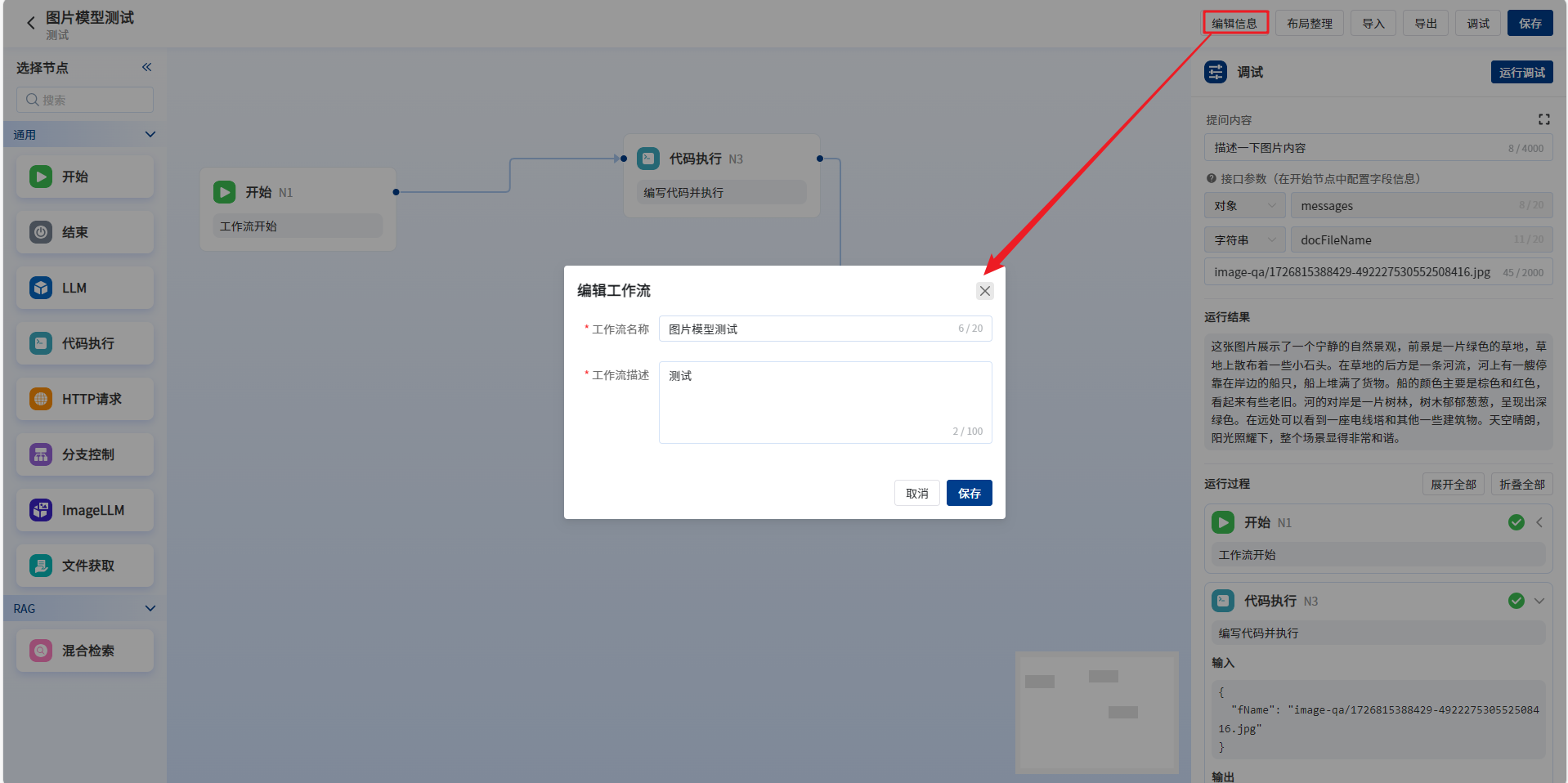
Task: Expand the 提问内容 fullscreen icon
Action: [1543, 119]
